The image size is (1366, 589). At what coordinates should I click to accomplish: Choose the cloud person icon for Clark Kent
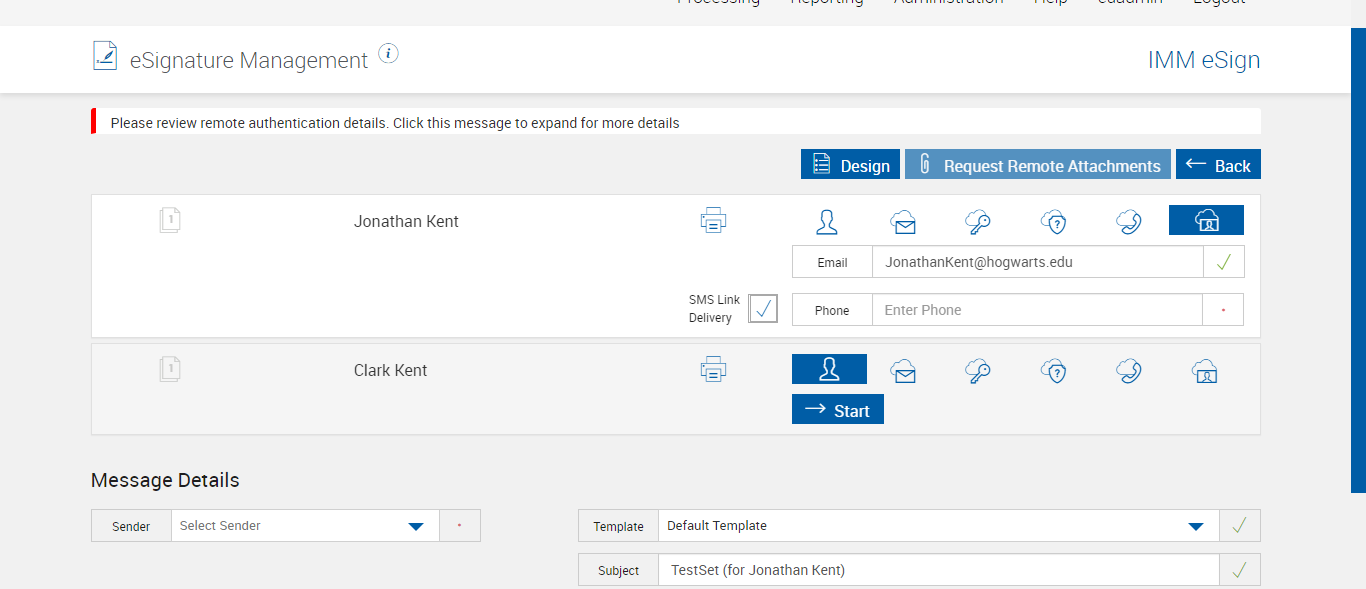pos(1205,372)
